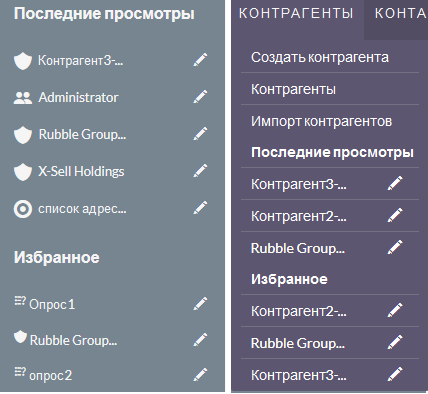The width and height of the screenshot is (428, 394).
Task: Open Контрагенты list menu entry
Action: coord(293,89)
